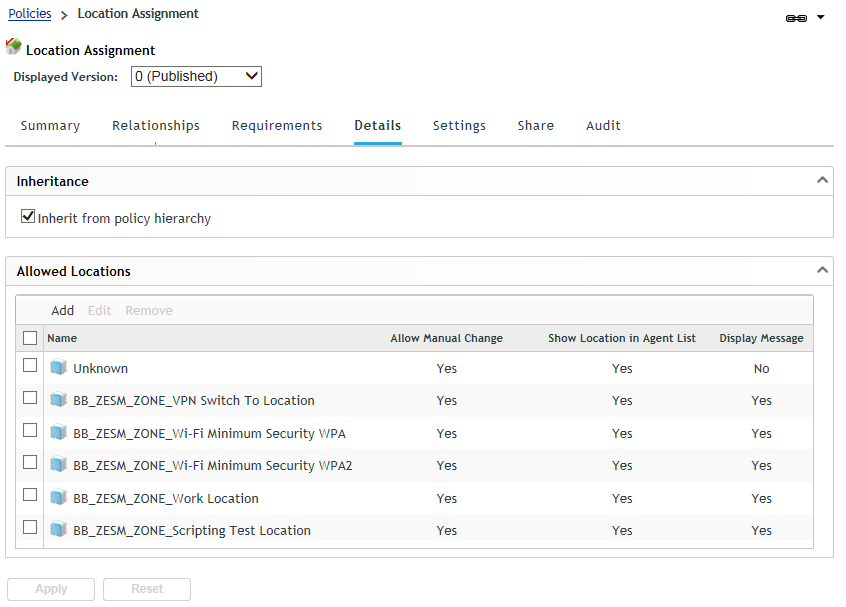Click the Wi-Fi Minimum Security WPA2 icon

59,465
